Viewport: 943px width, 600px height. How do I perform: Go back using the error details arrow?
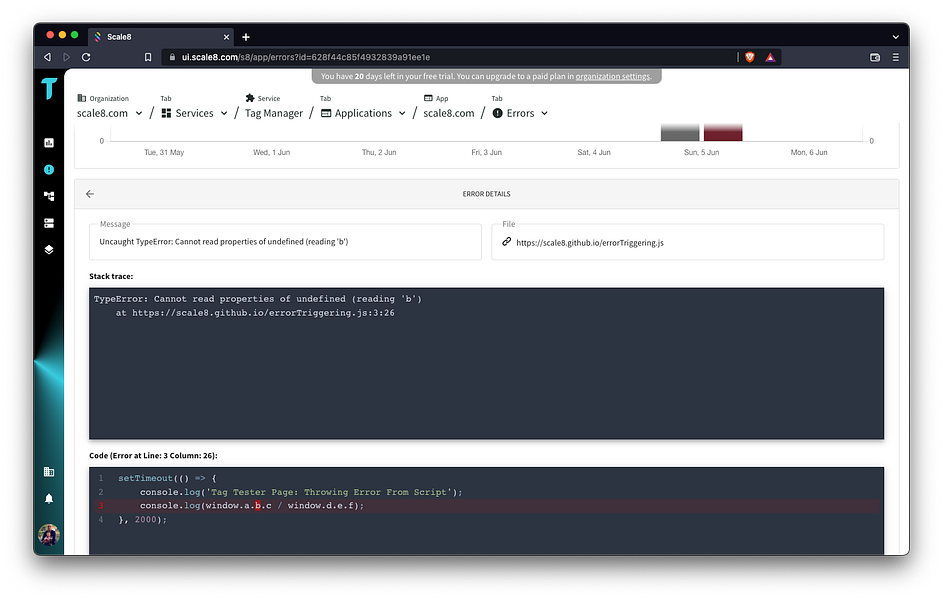tap(90, 194)
